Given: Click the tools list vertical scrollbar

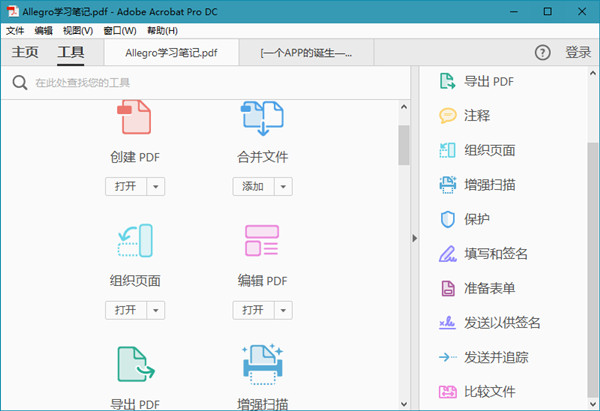Looking at the screenshot, I should coord(404,145).
